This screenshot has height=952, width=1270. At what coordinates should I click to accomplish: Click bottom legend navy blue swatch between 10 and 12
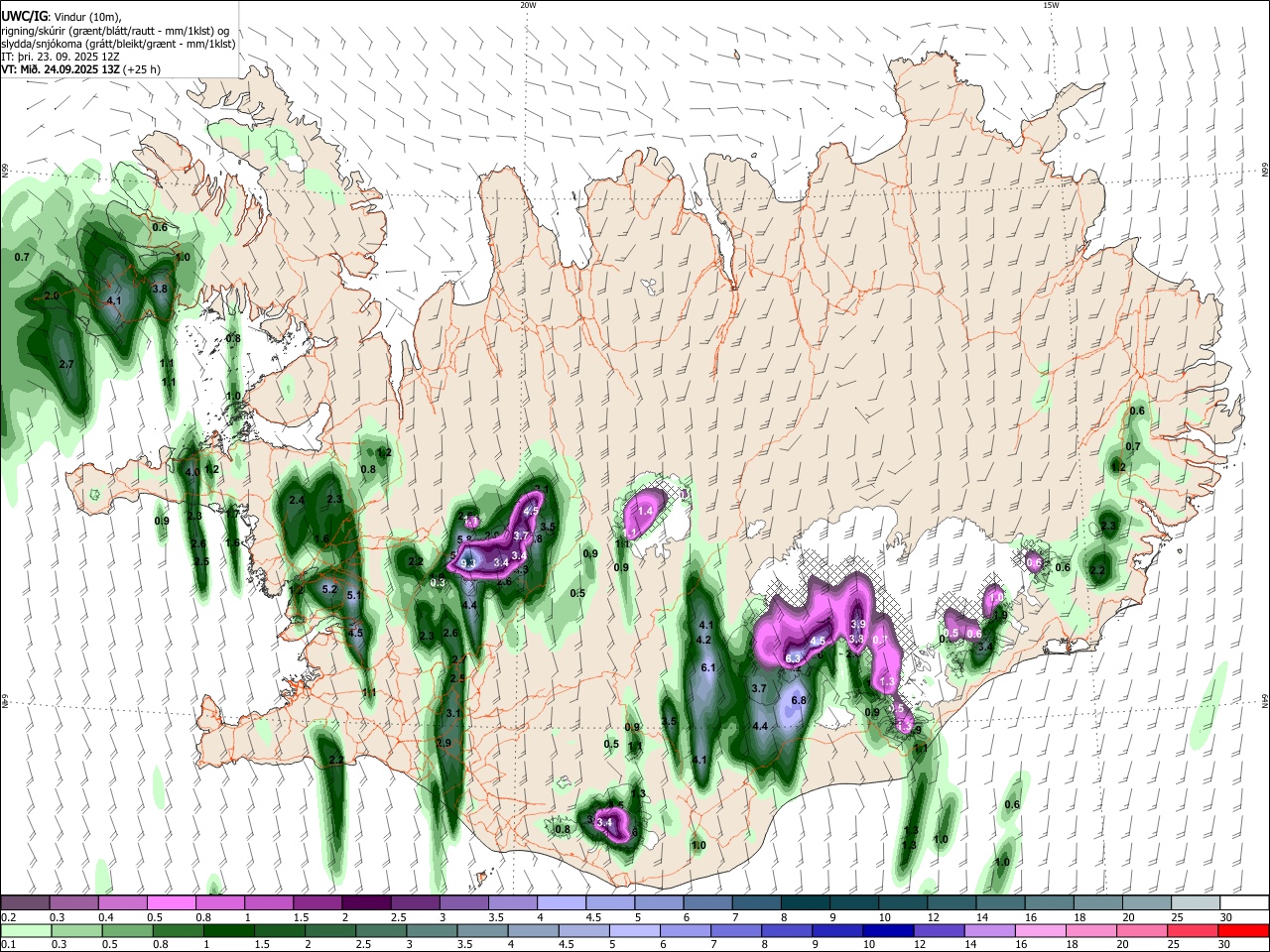pyautogui.click(x=888, y=930)
